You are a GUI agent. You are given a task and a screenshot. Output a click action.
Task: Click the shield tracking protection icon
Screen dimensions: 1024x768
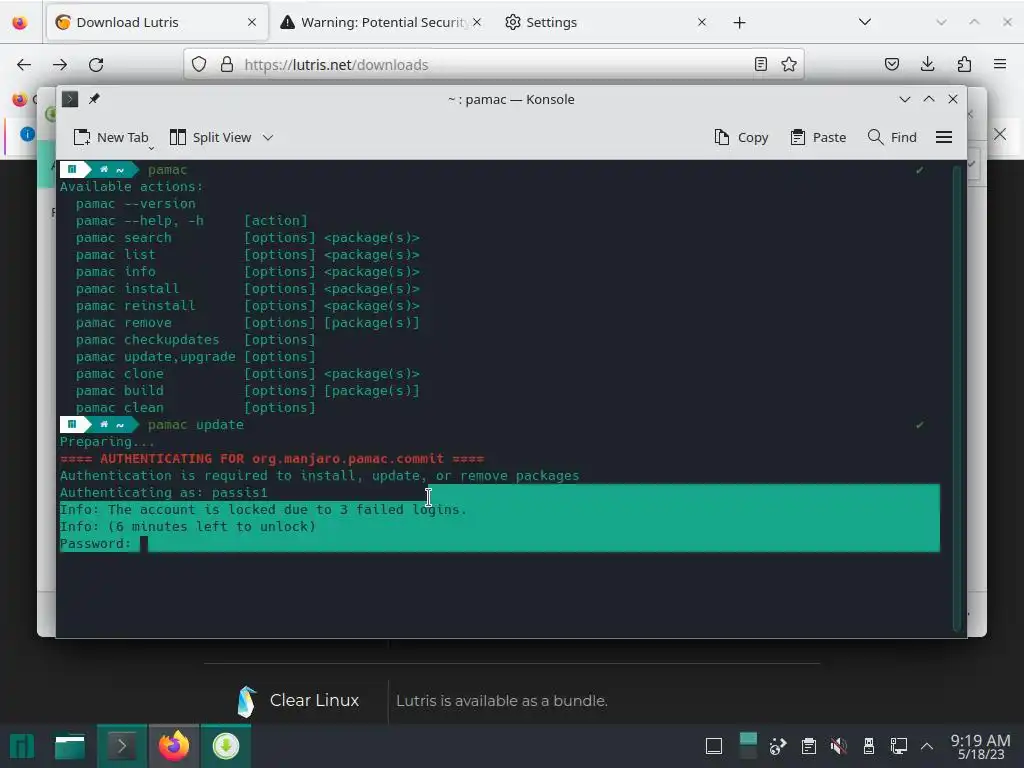point(199,64)
